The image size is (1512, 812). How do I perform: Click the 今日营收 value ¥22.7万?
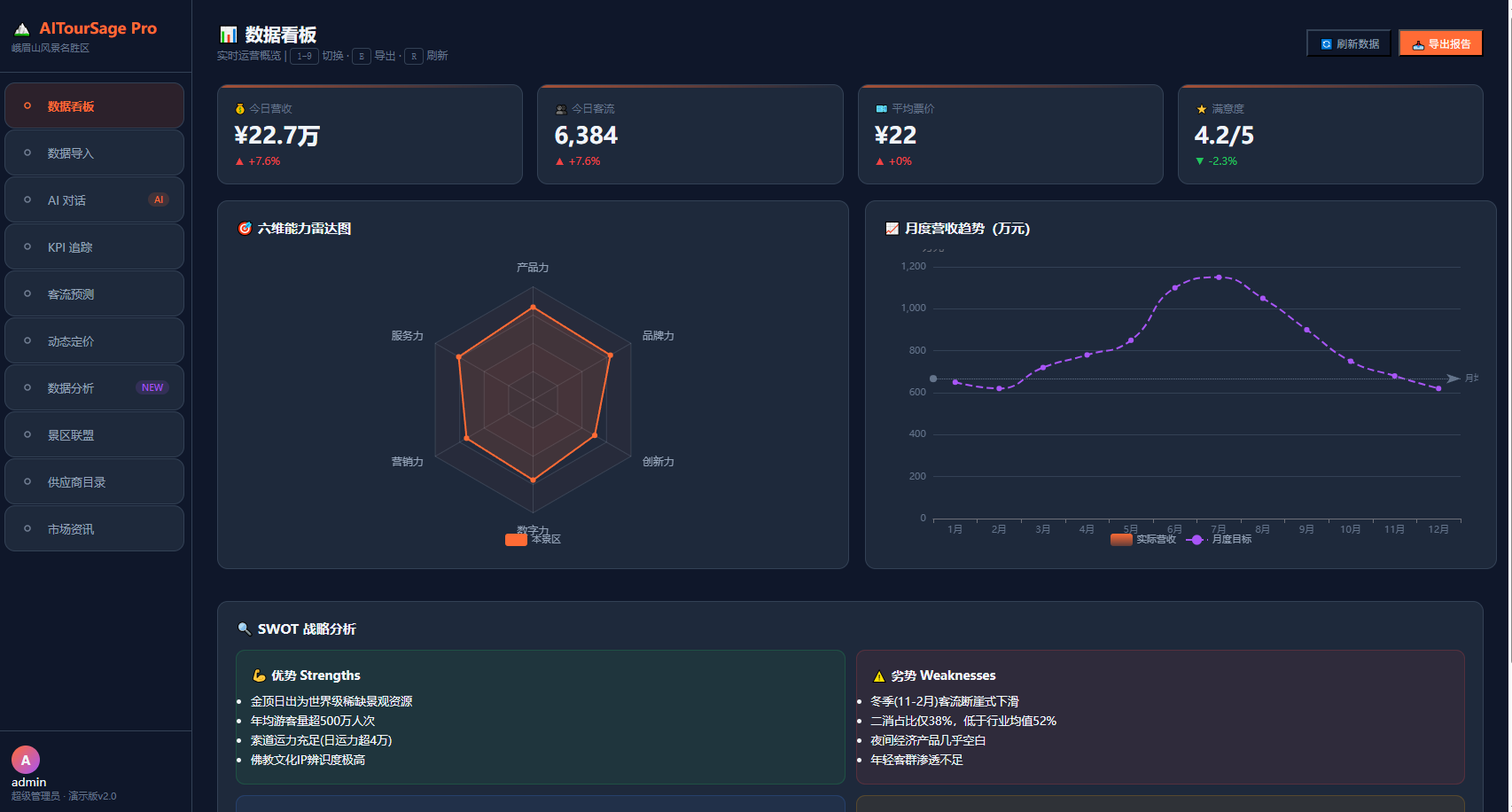[x=277, y=136]
